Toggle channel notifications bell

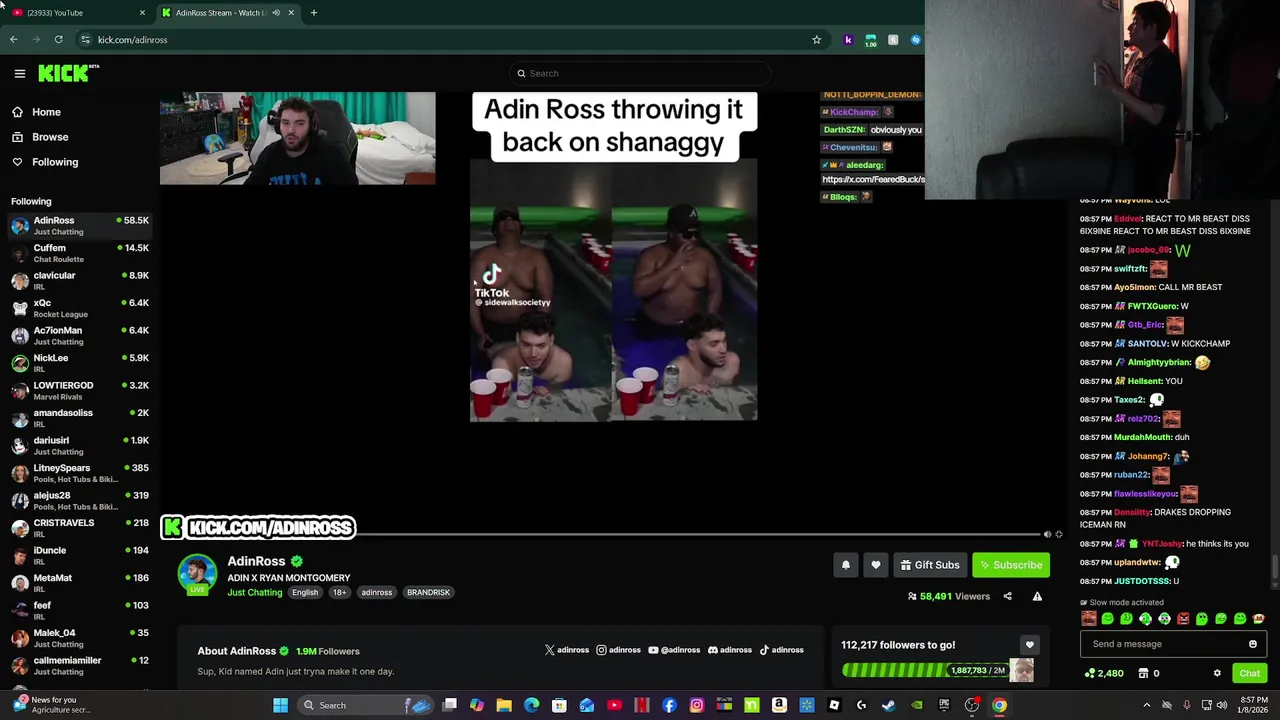846,565
